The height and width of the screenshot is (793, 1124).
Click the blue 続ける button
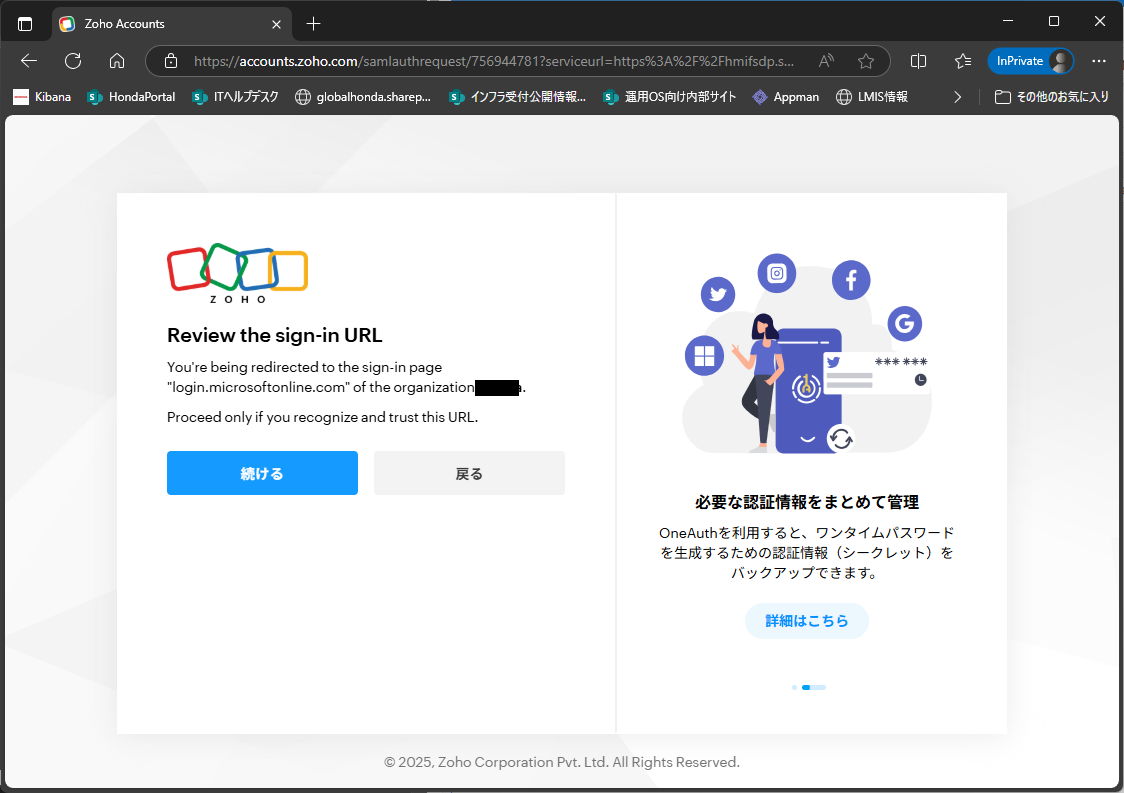click(x=262, y=473)
